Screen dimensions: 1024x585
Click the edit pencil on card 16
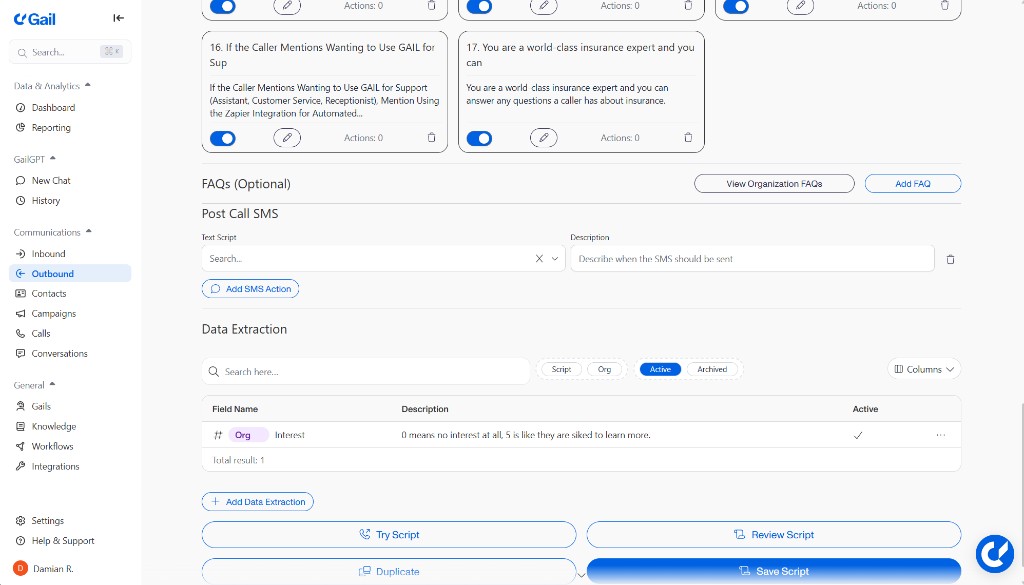click(287, 138)
